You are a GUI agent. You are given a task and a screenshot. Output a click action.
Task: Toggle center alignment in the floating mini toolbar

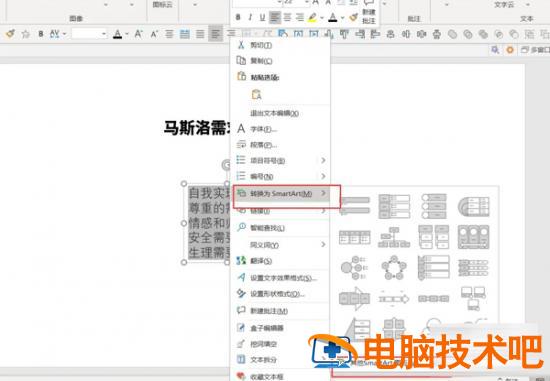[287, 17]
